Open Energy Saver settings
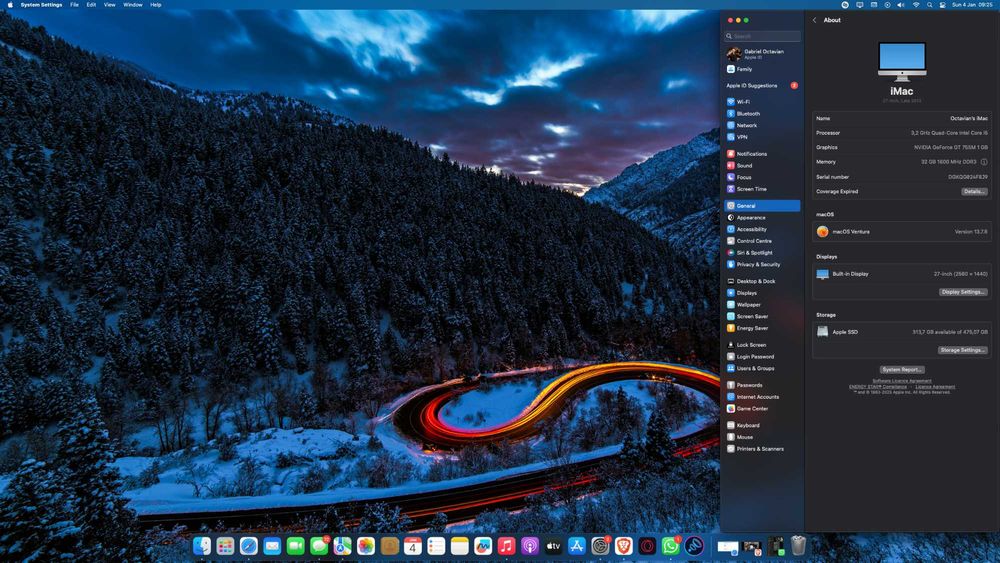This screenshot has width=1000, height=563. pyautogui.click(x=761, y=328)
